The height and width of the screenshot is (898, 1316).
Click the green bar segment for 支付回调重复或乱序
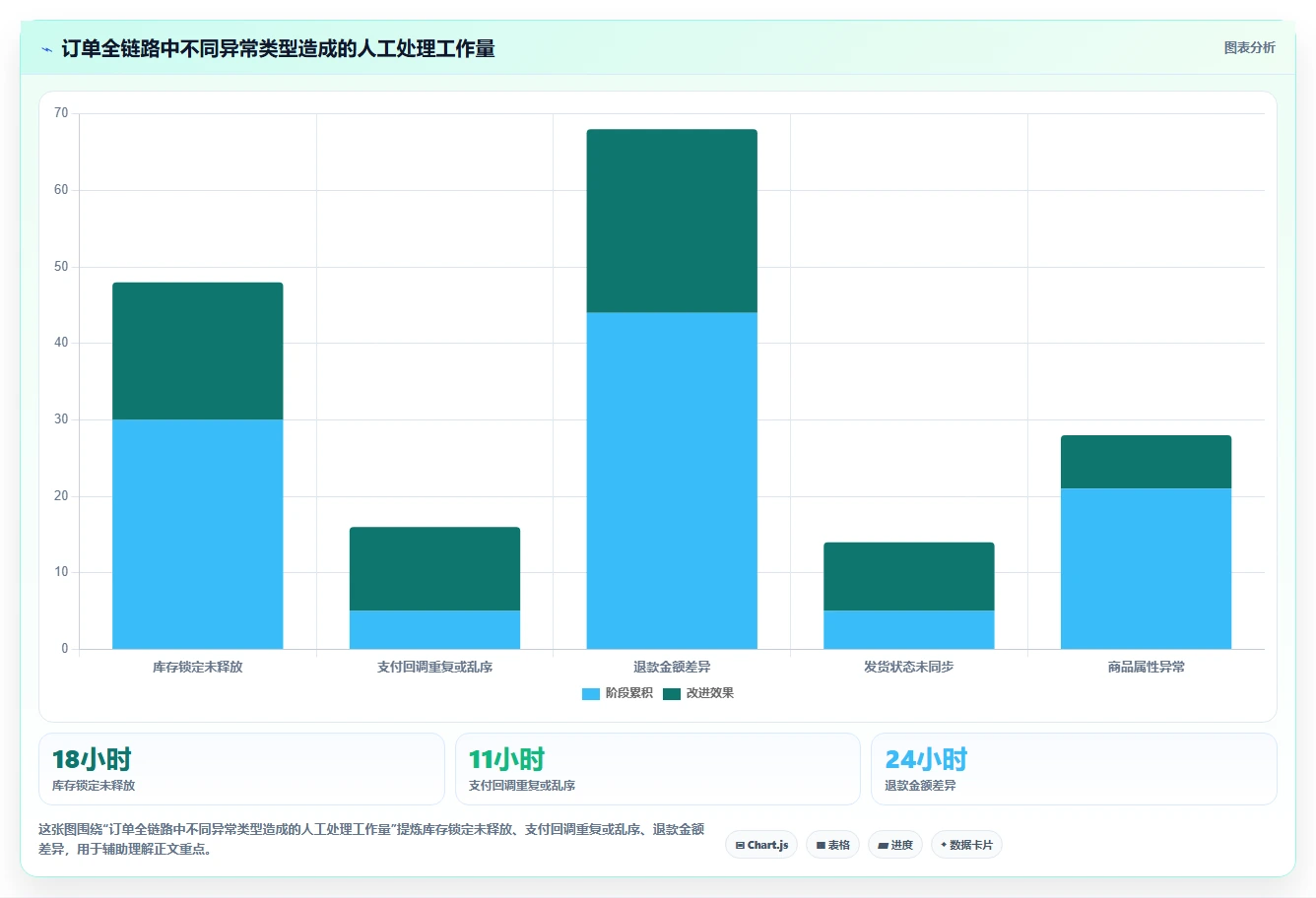click(434, 568)
